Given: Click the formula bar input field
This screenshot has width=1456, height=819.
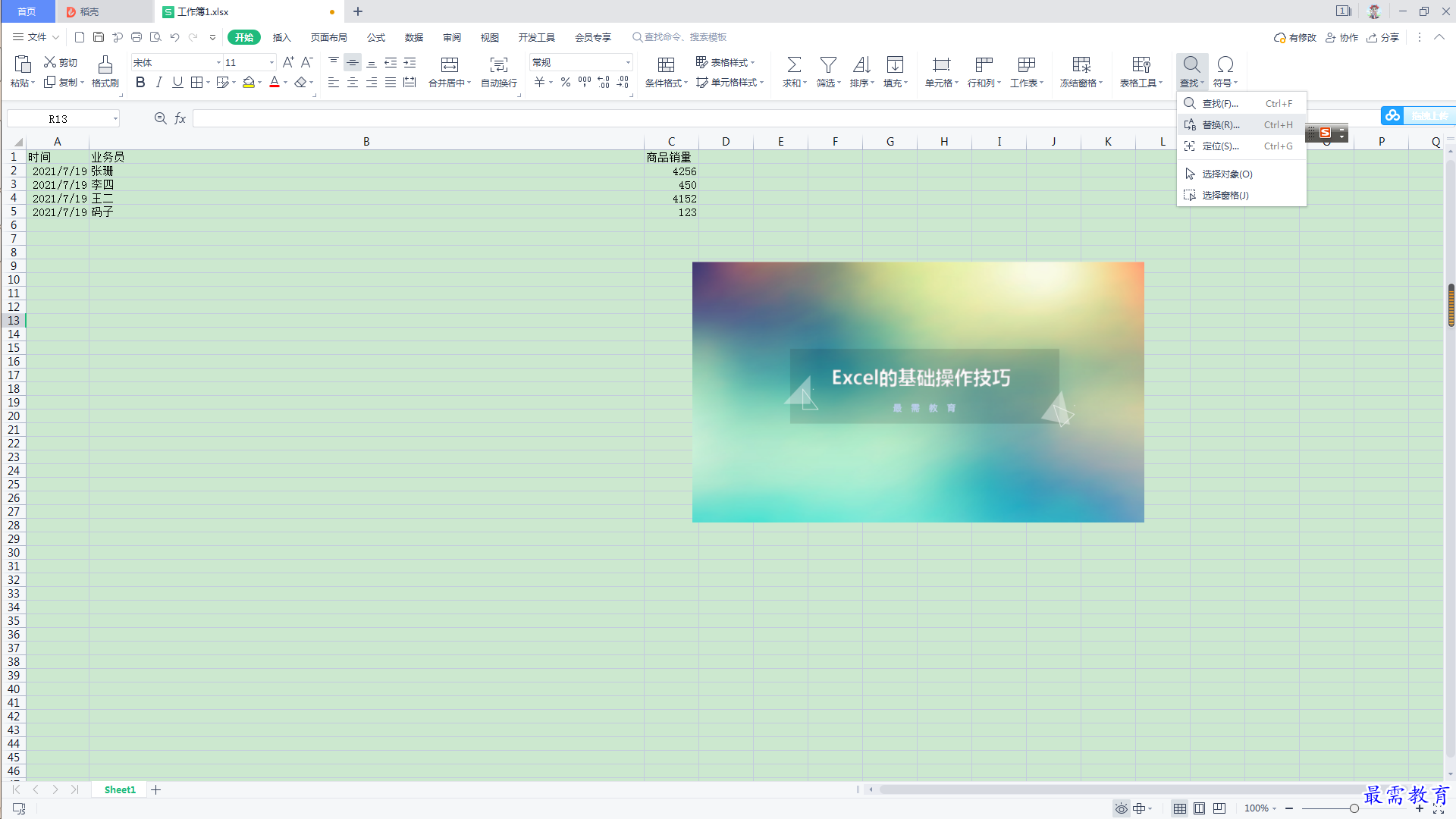Looking at the screenshot, I should tap(682, 118).
